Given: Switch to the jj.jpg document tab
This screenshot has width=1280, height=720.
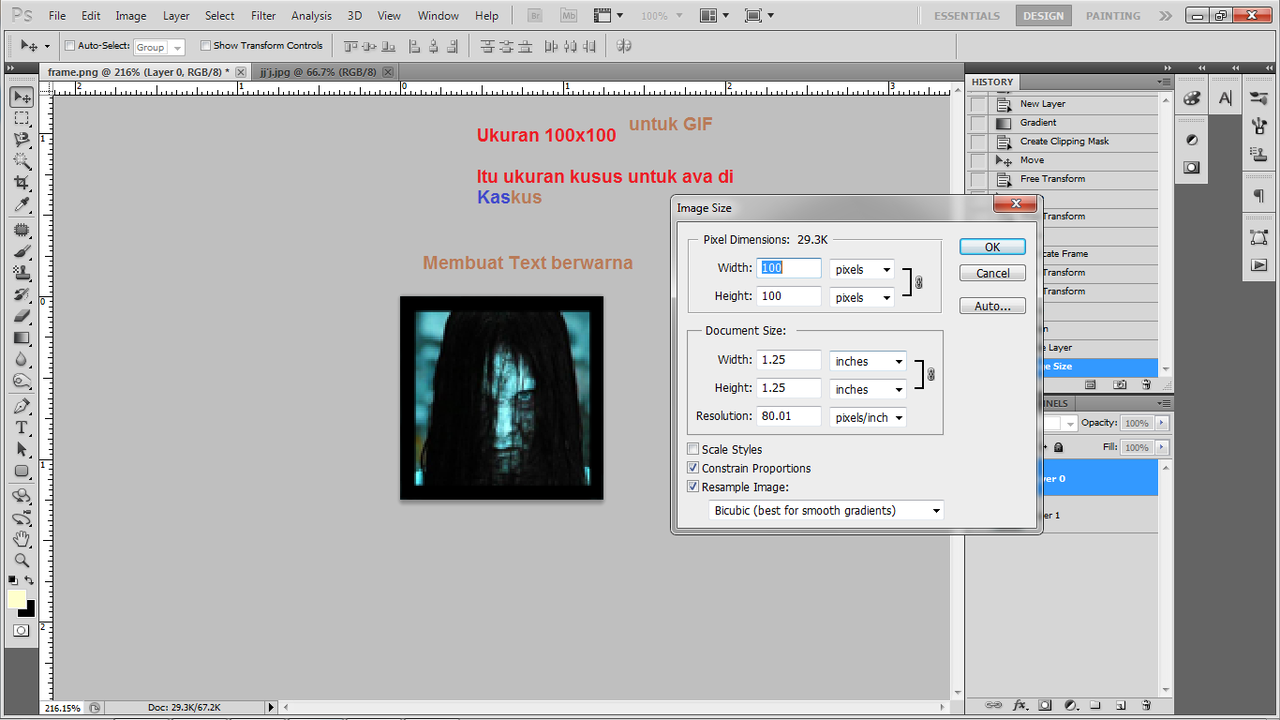Looking at the screenshot, I should click(320, 71).
